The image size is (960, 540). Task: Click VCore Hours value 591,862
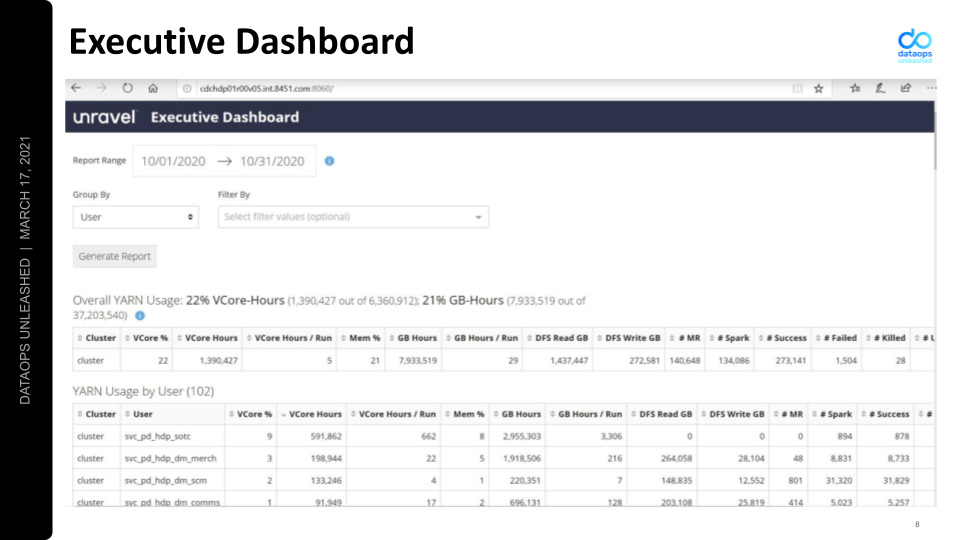(x=326, y=437)
